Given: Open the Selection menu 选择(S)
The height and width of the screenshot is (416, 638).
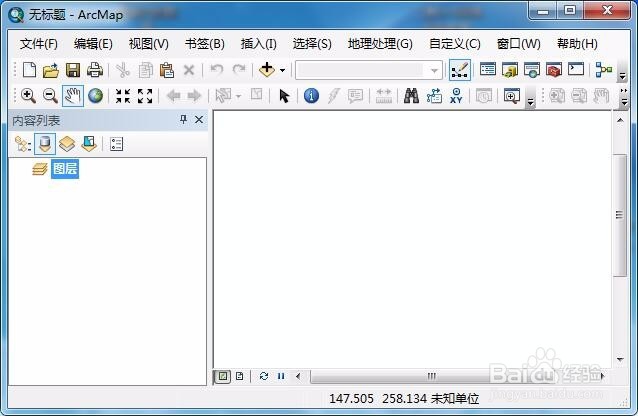Looking at the screenshot, I should pos(312,44).
